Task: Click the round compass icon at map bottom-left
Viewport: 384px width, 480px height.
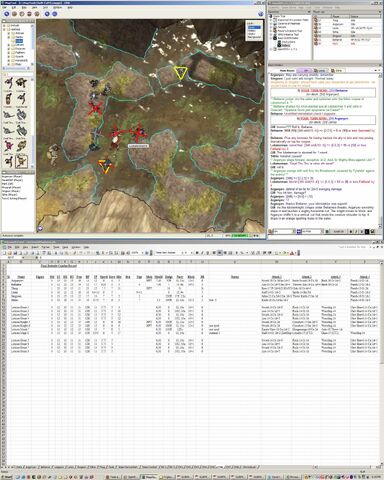Action: pyautogui.click(x=40, y=228)
